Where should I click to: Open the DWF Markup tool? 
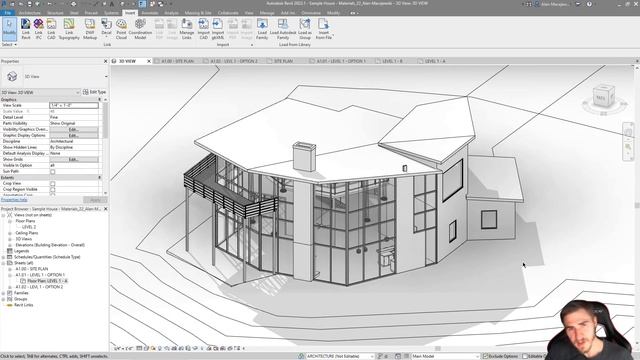(90, 29)
